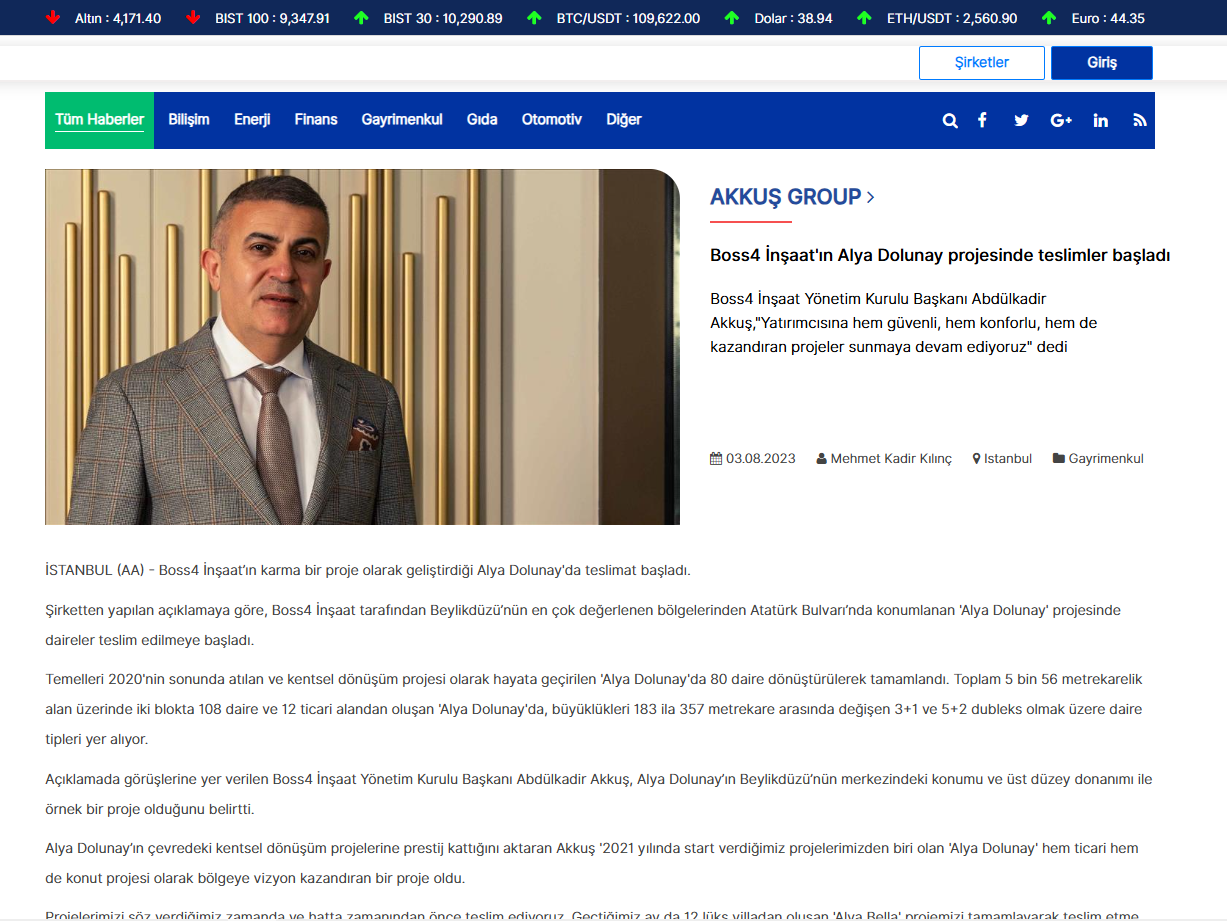This screenshot has width=1227, height=921.
Task: Switch to the Otomotiv category
Action: point(551,120)
